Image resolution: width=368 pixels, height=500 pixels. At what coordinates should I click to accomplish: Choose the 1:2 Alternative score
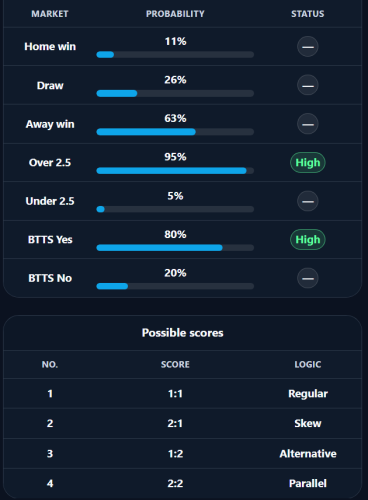point(183,454)
